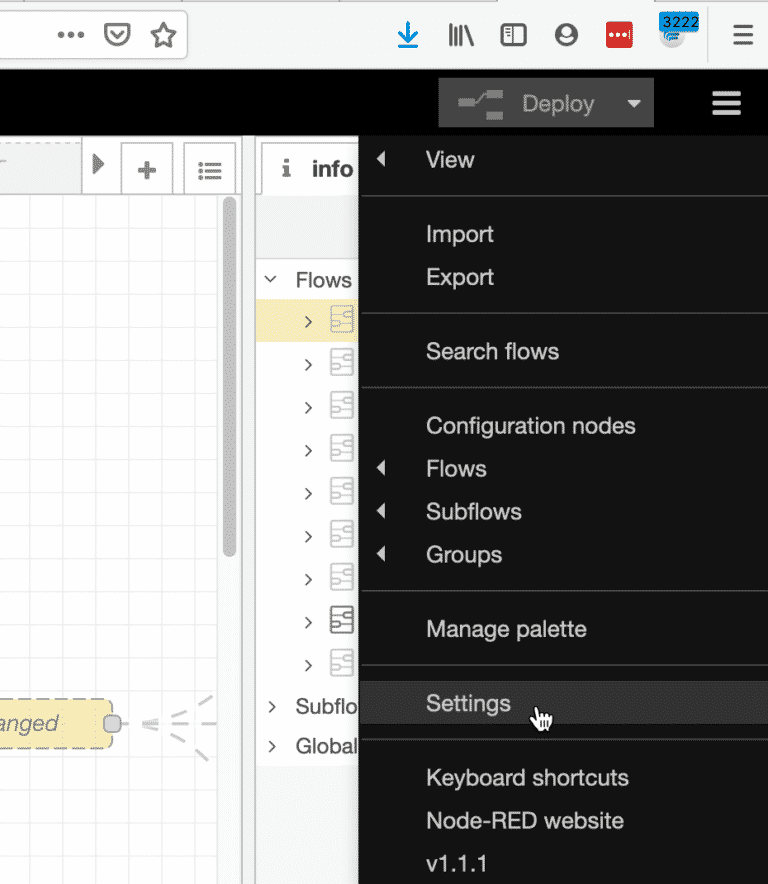768x884 pixels.
Task: Click the Deploy button
Action: click(x=527, y=103)
